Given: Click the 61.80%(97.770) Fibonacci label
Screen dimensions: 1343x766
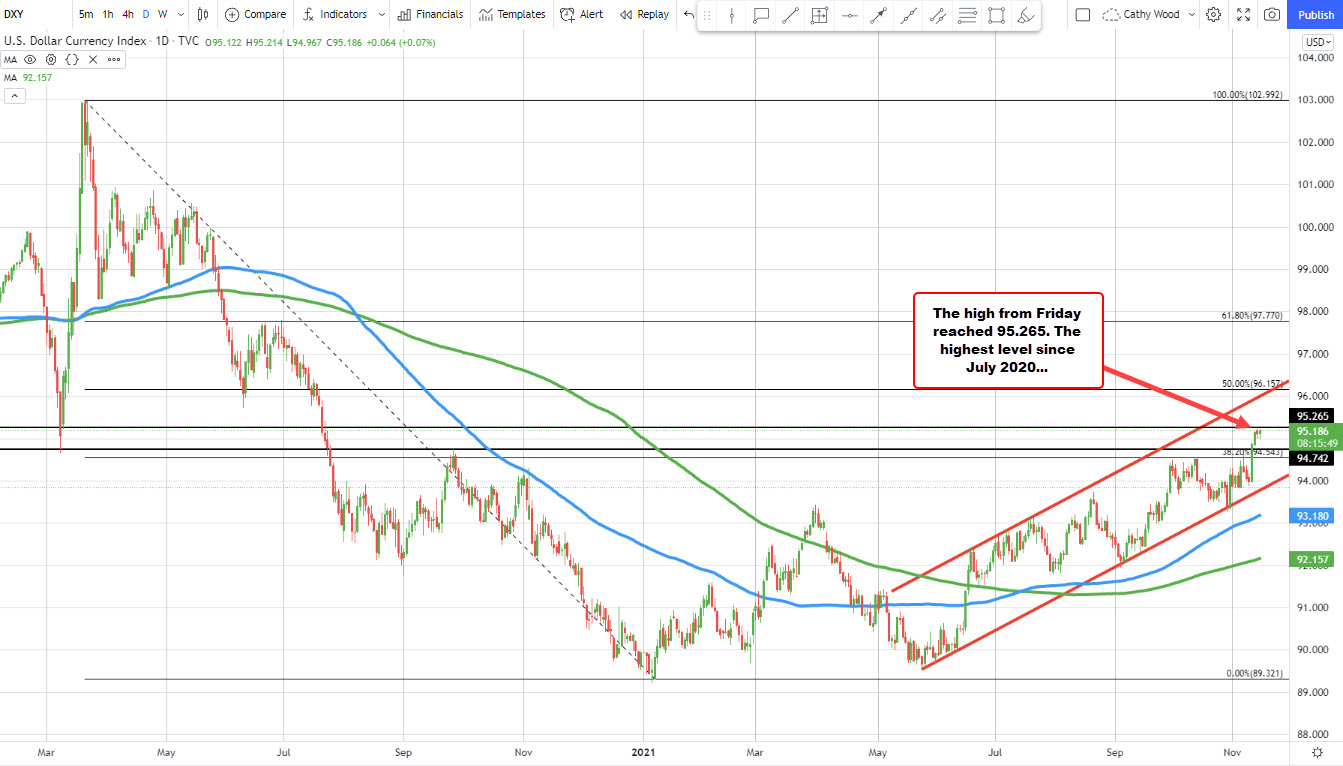Looking at the screenshot, I should point(1252,314).
